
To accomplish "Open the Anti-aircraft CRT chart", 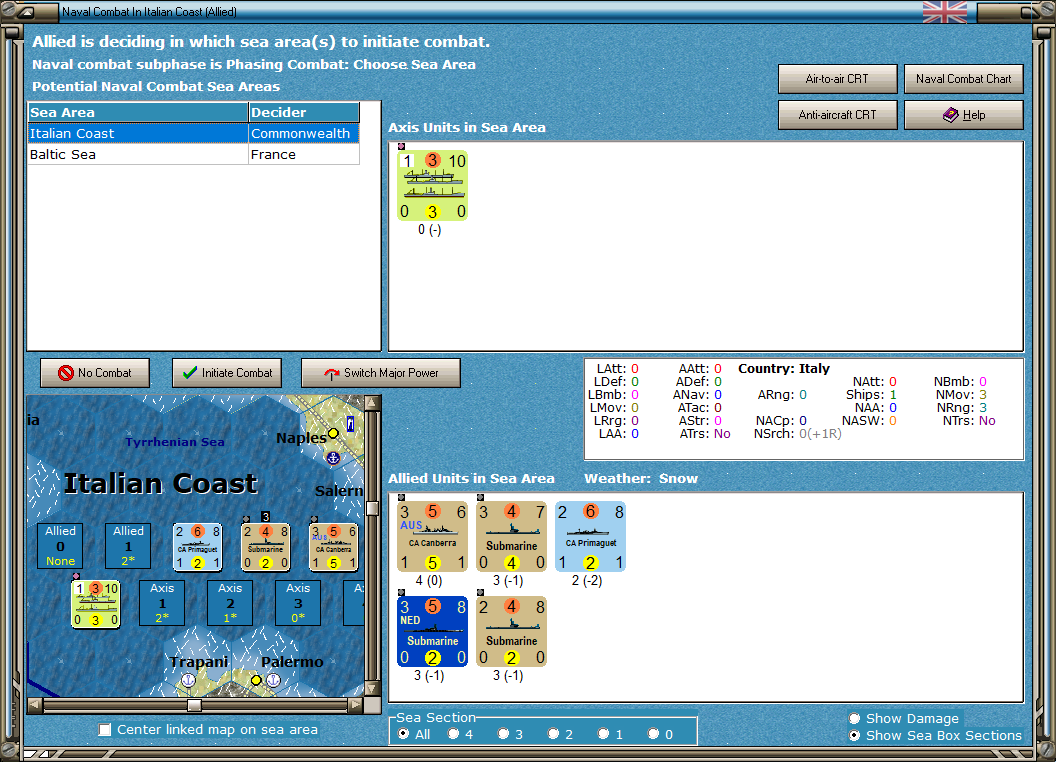I will tap(837, 115).
